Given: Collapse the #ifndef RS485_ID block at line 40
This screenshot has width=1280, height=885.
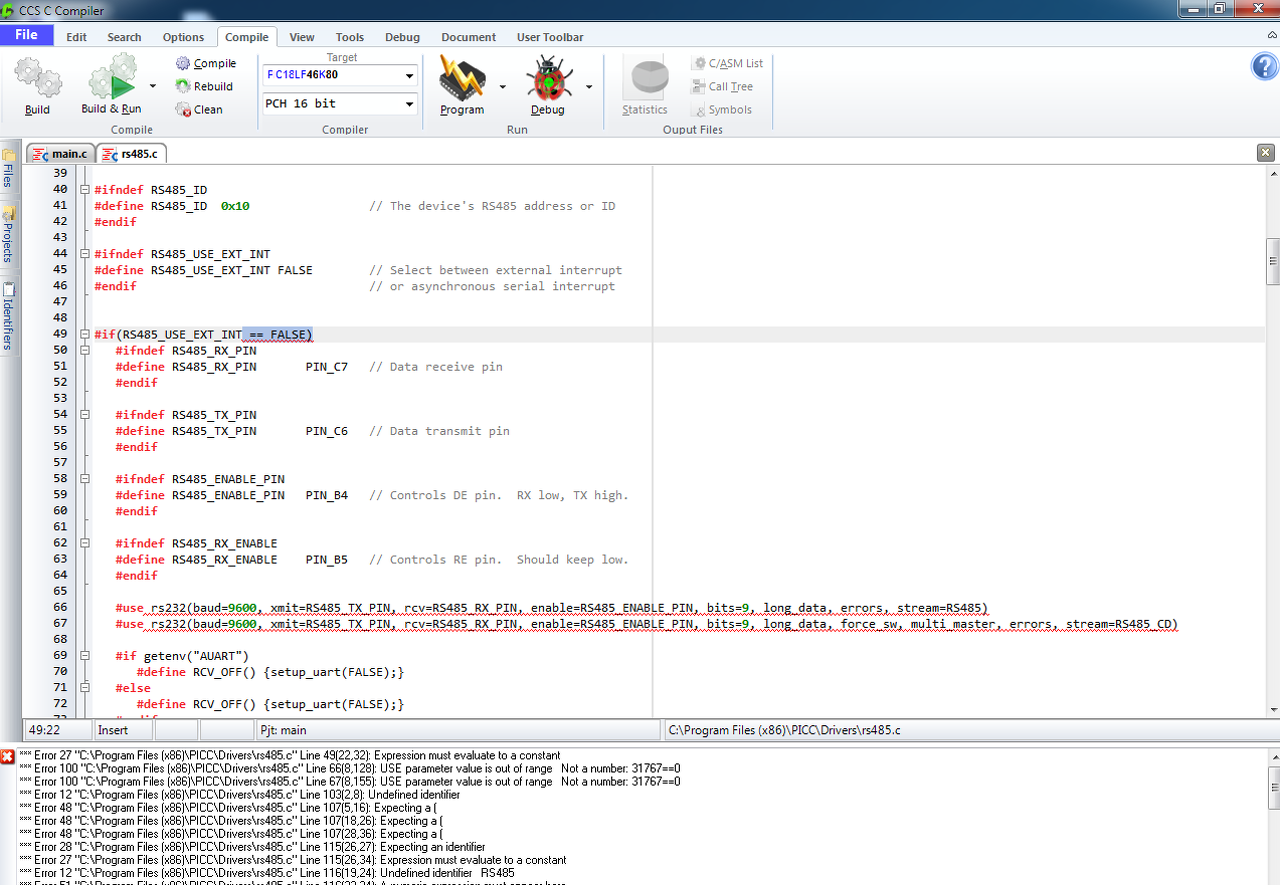Looking at the screenshot, I should tap(85, 190).
